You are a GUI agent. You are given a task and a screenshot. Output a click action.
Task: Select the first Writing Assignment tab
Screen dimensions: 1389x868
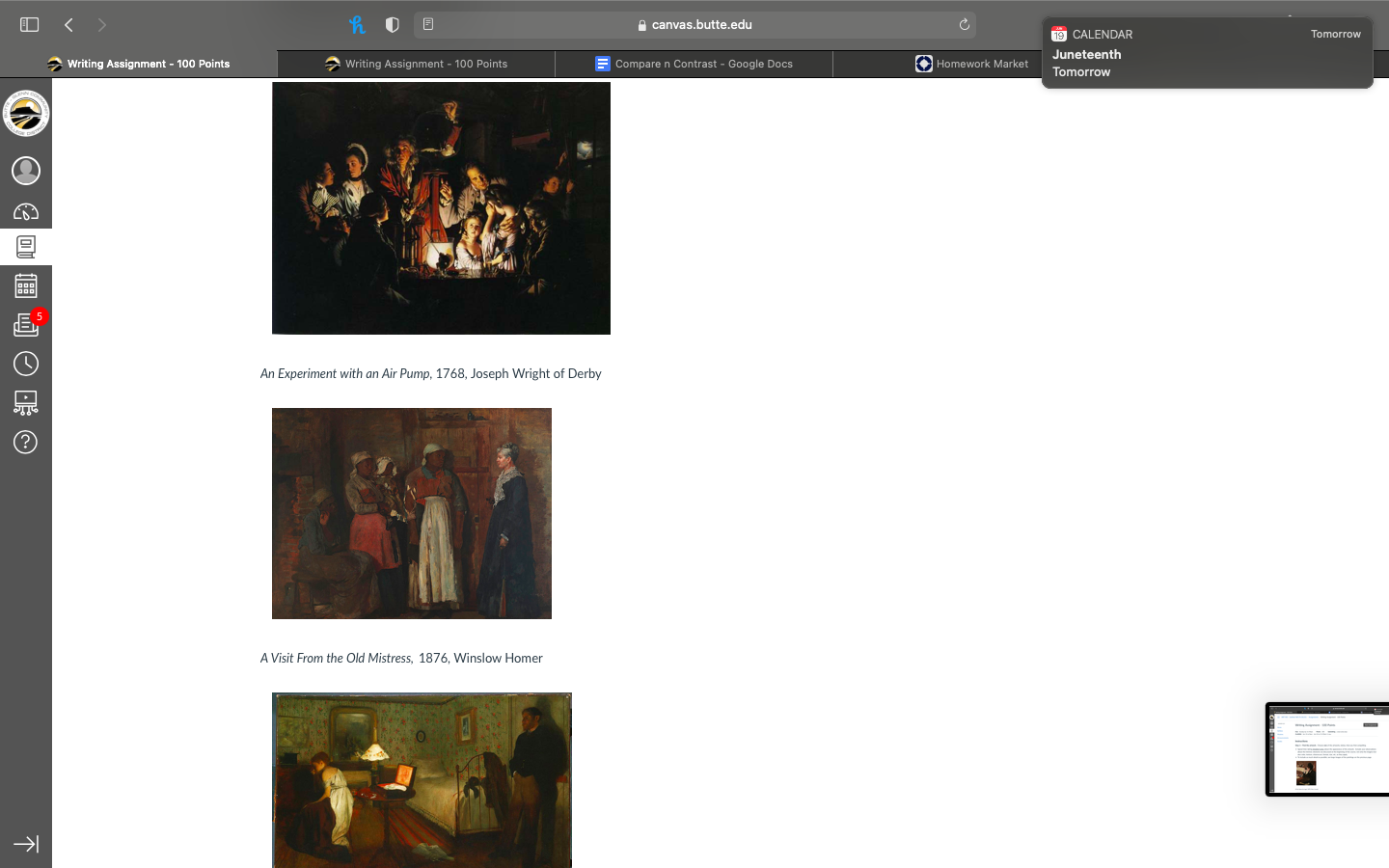pyautogui.click(x=139, y=64)
